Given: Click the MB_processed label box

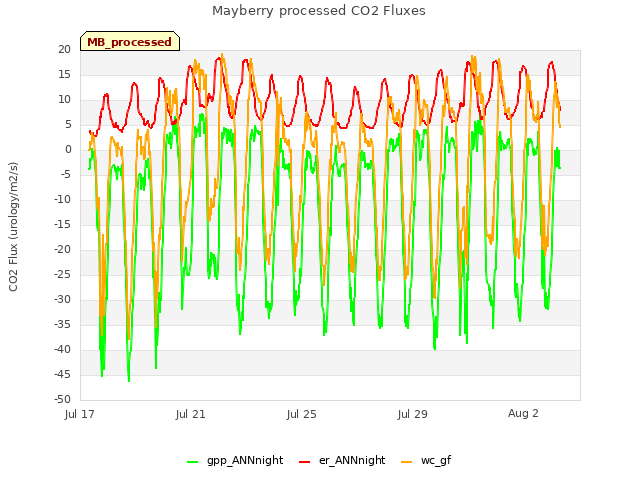Looking at the screenshot, I should pyautogui.click(x=130, y=42).
